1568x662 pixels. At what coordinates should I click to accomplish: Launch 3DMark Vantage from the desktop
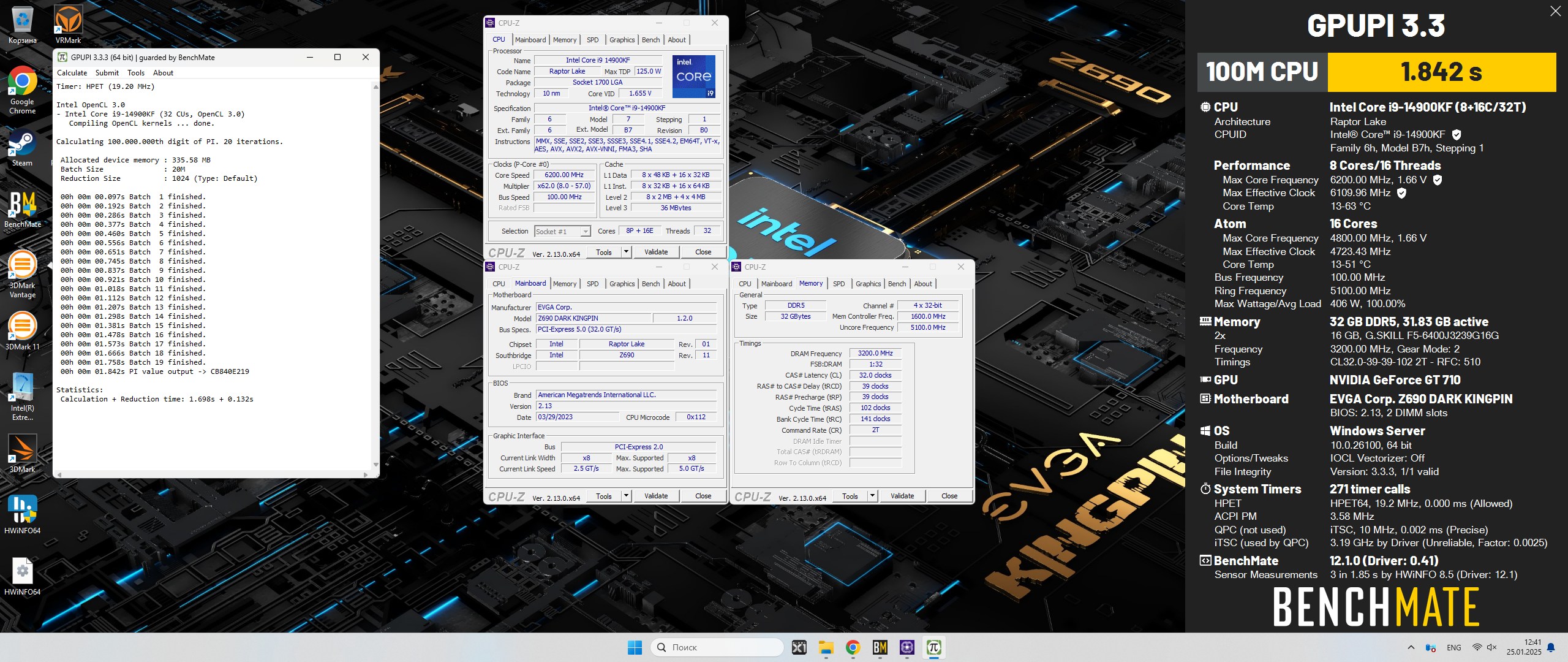[22, 274]
